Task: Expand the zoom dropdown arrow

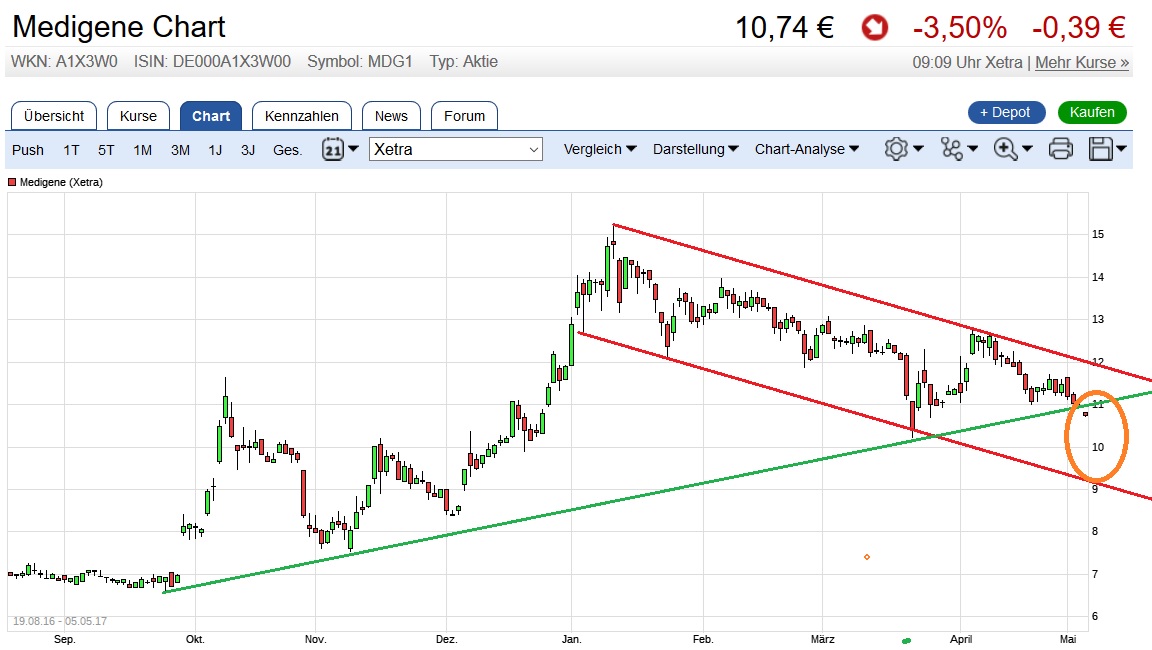Action: click(x=1027, y=149)
